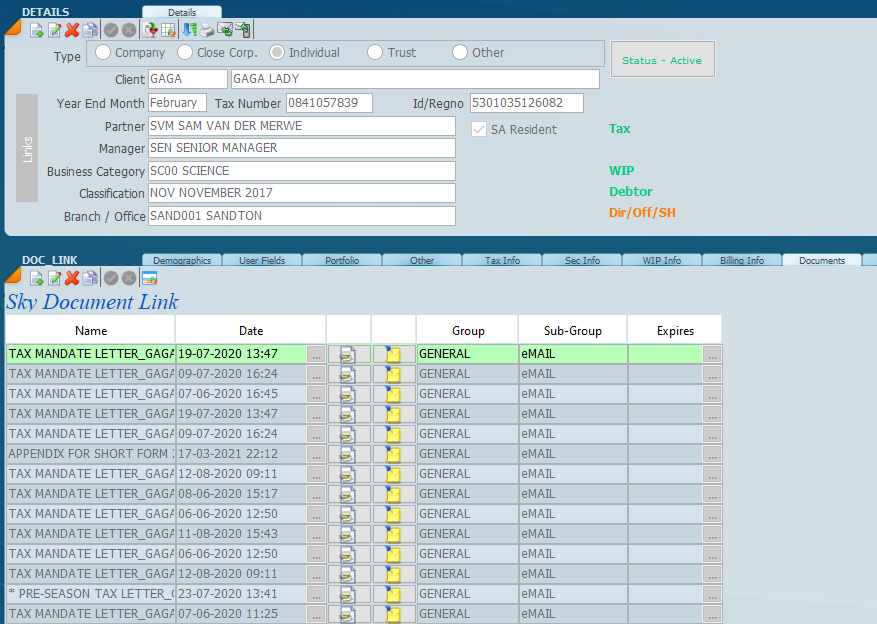
Task: Open Expires ellipsis button in first document row
Action: 711,354
